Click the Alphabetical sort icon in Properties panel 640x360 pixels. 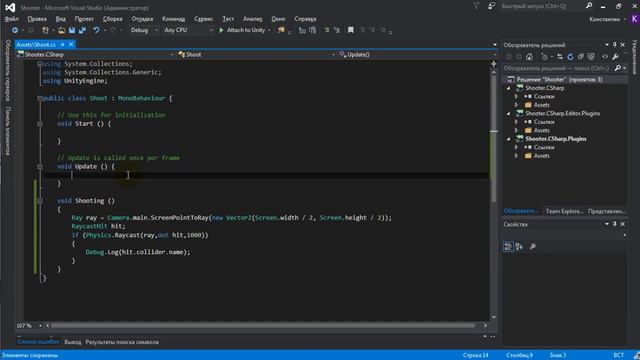(519, 247)
